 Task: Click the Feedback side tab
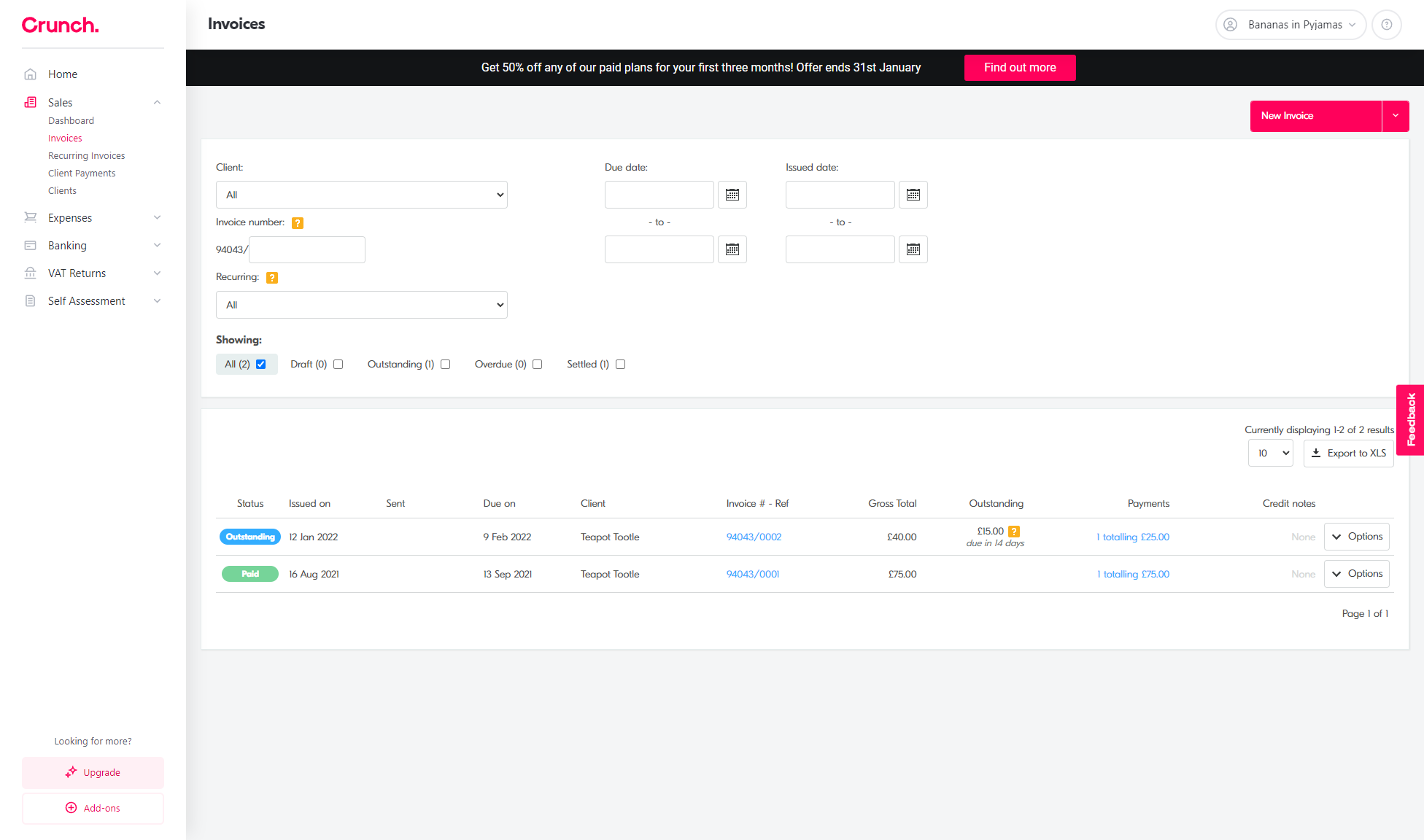pos(1410,420)
